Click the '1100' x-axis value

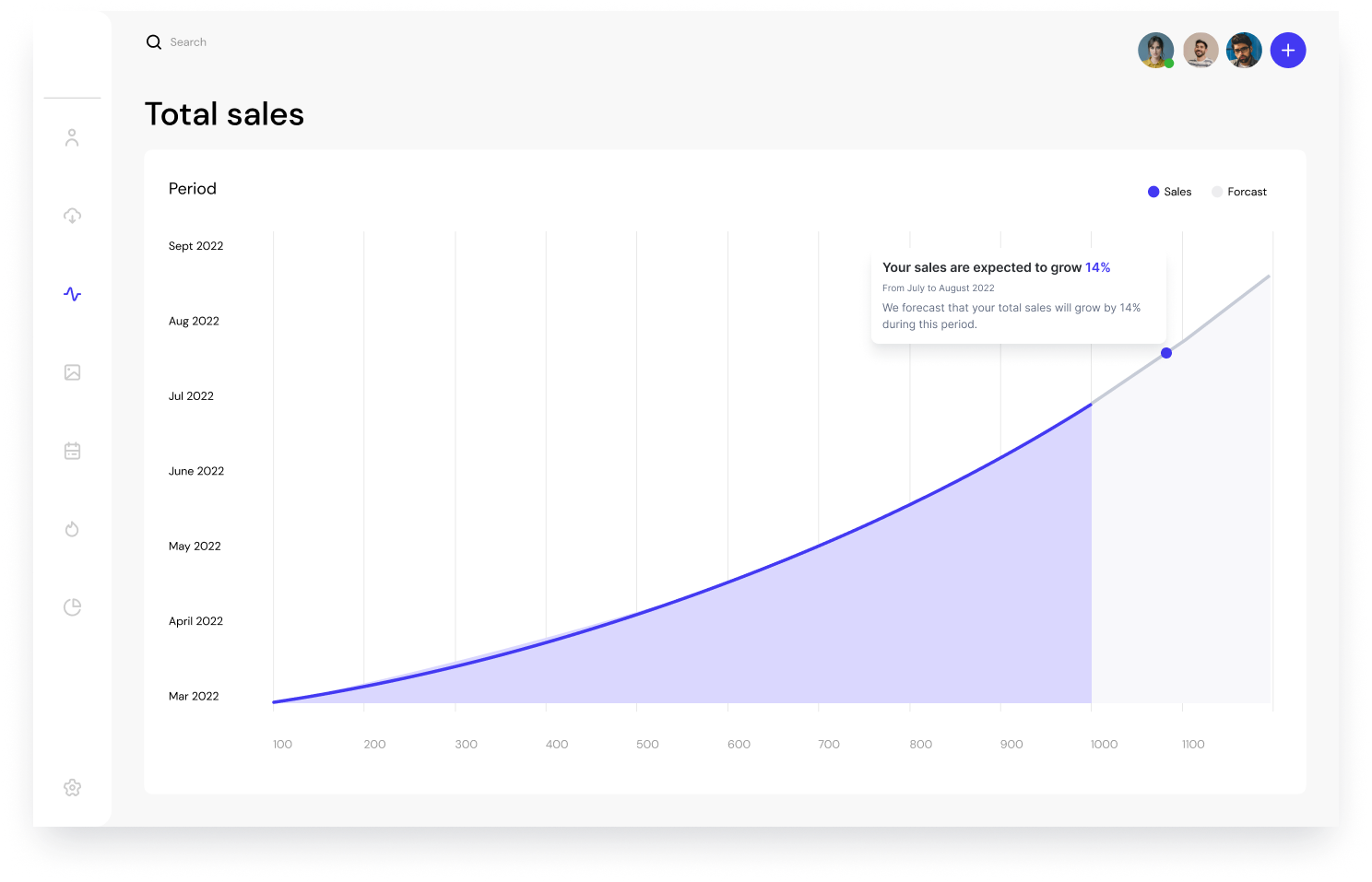[1193, 745]
